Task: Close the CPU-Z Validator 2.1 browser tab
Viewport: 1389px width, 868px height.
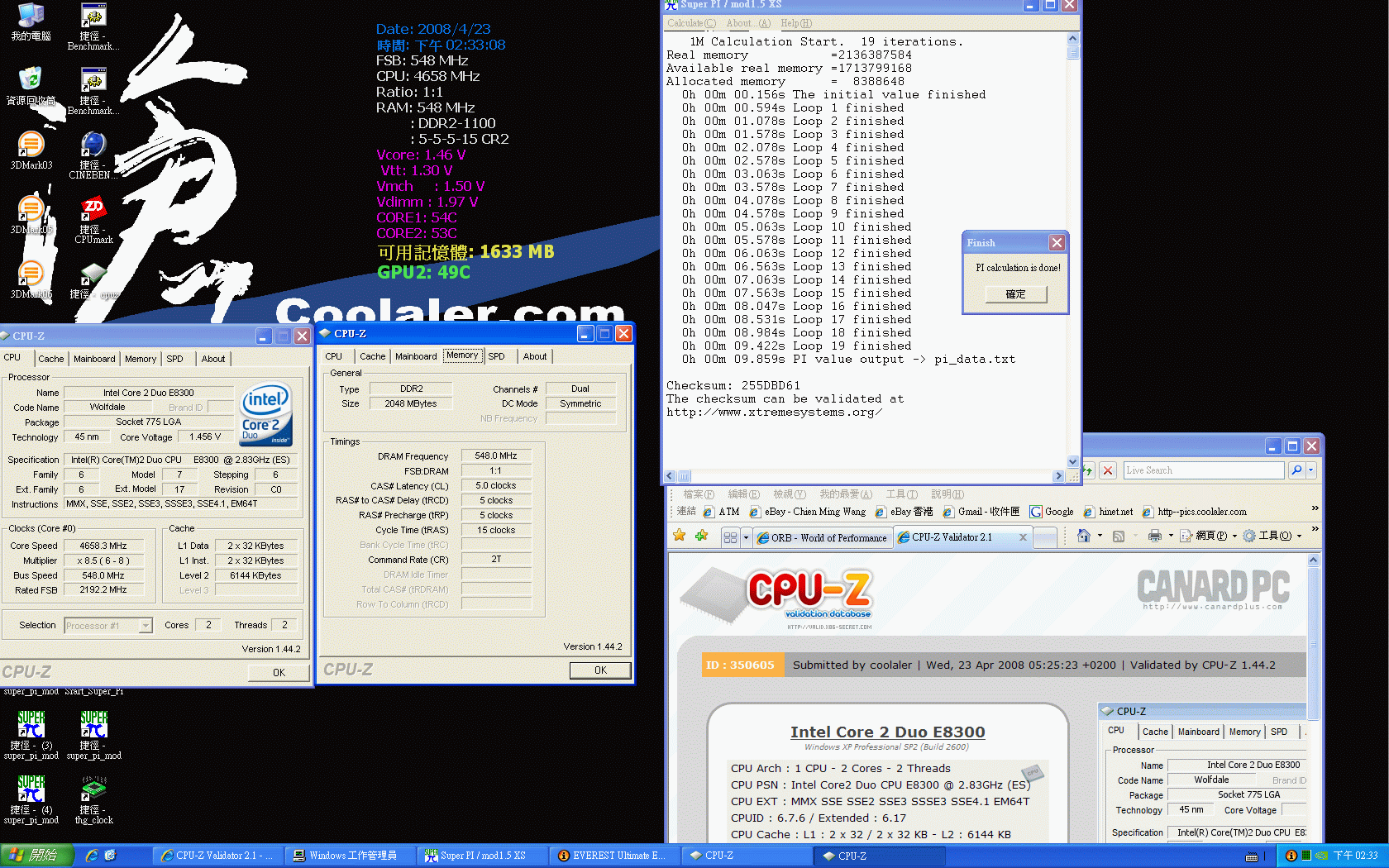Action: (x=1023, y=537)
